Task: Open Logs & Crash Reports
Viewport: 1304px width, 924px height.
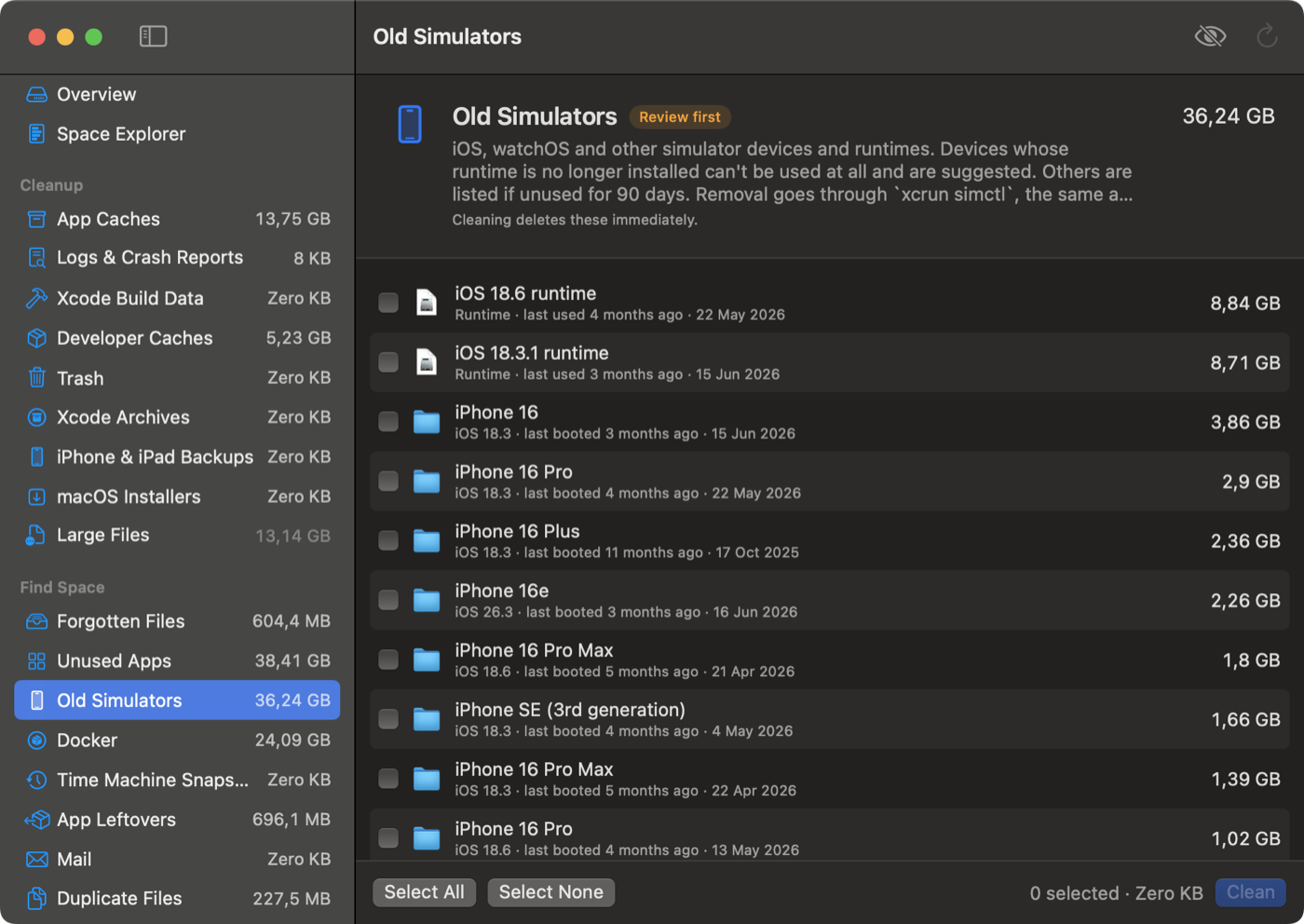Action: click(177, 258)
